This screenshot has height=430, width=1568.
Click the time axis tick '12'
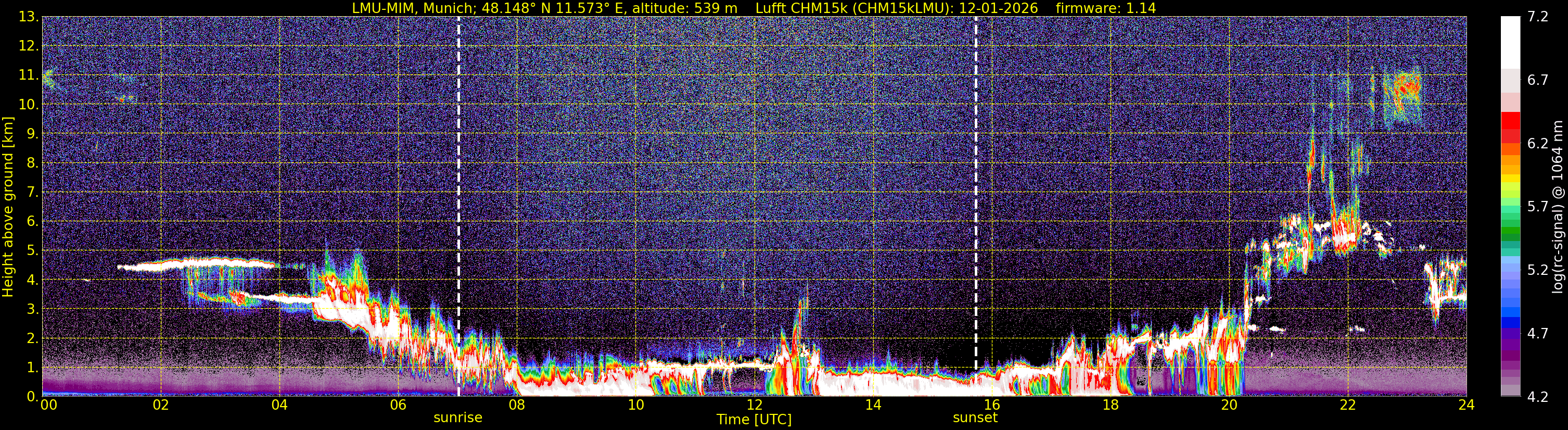click(754, 406)
